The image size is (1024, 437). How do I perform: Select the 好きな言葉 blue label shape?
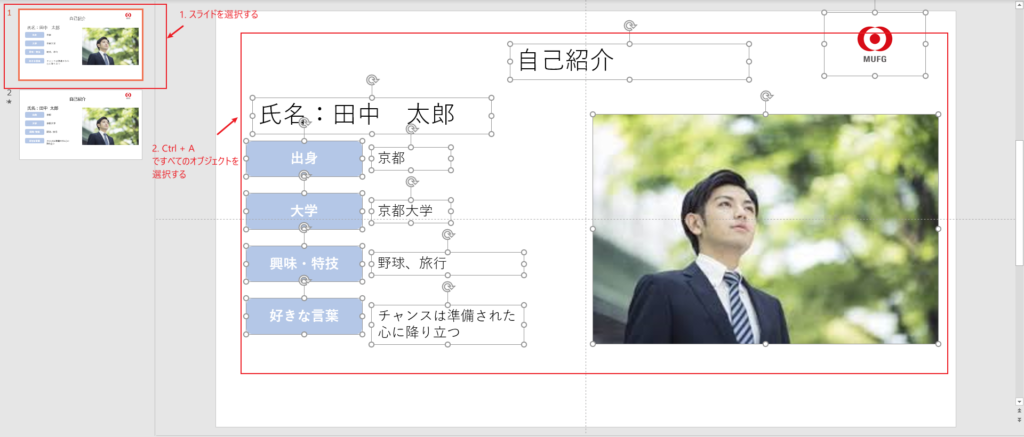[305, 316]
